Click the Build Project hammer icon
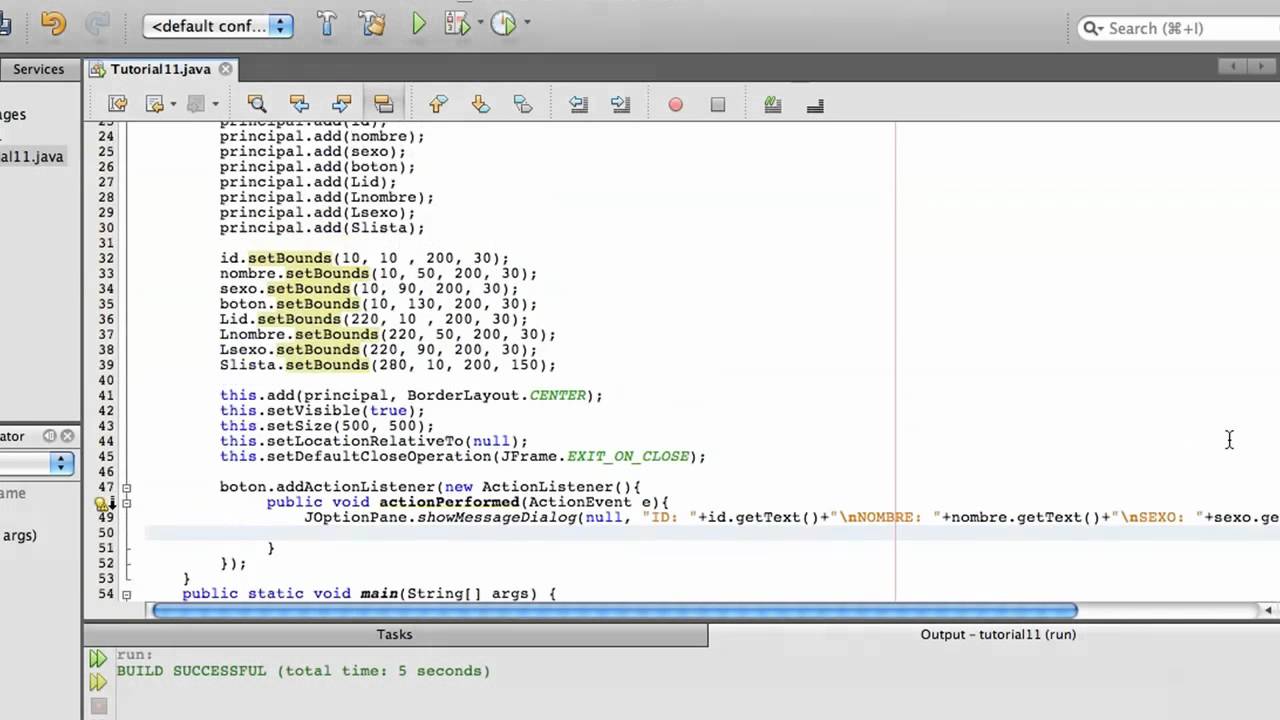This screenshot has width=1280, height=720. [327, 25]
